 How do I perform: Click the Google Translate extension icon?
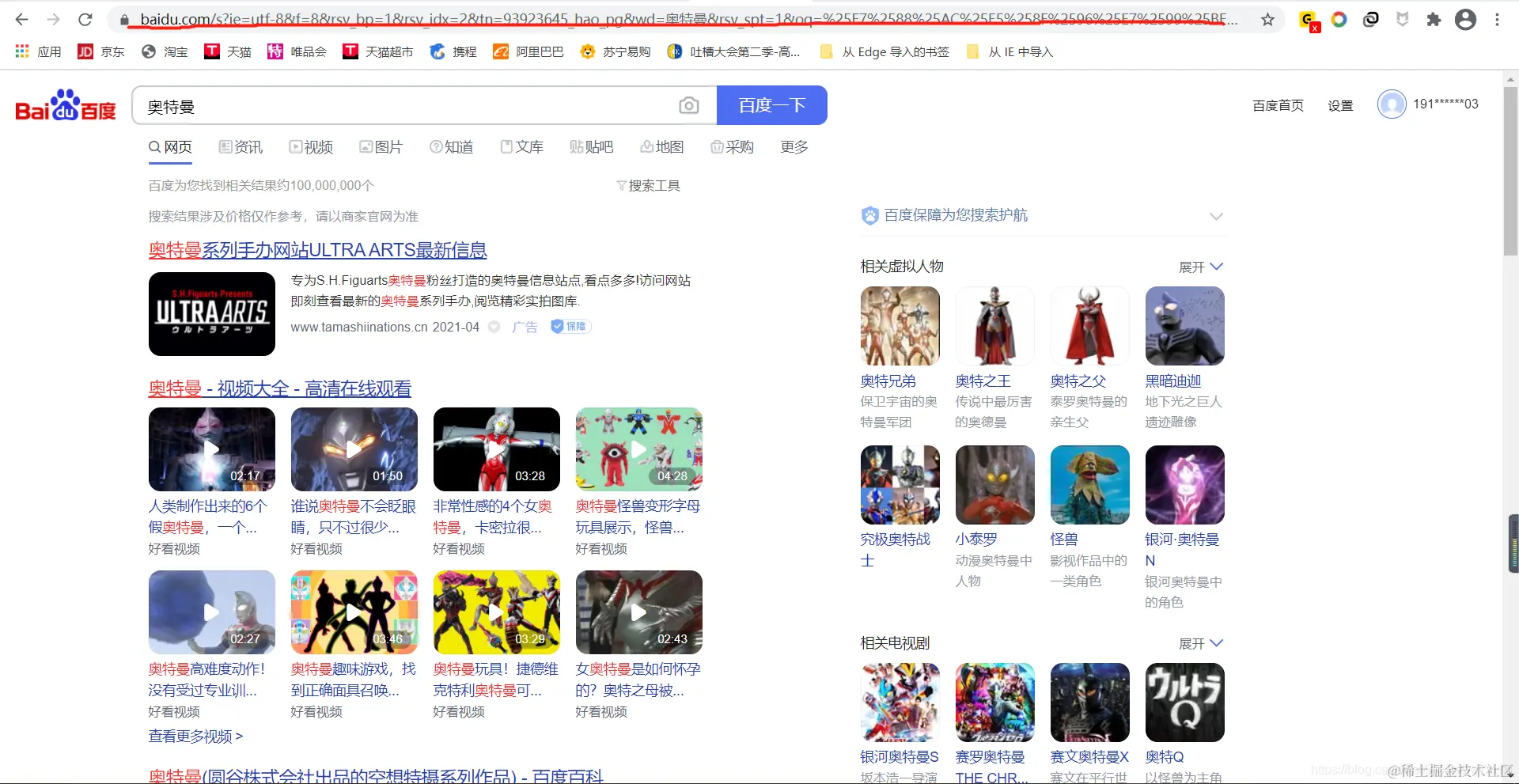pyautogui.click(x=1308, y=20)
